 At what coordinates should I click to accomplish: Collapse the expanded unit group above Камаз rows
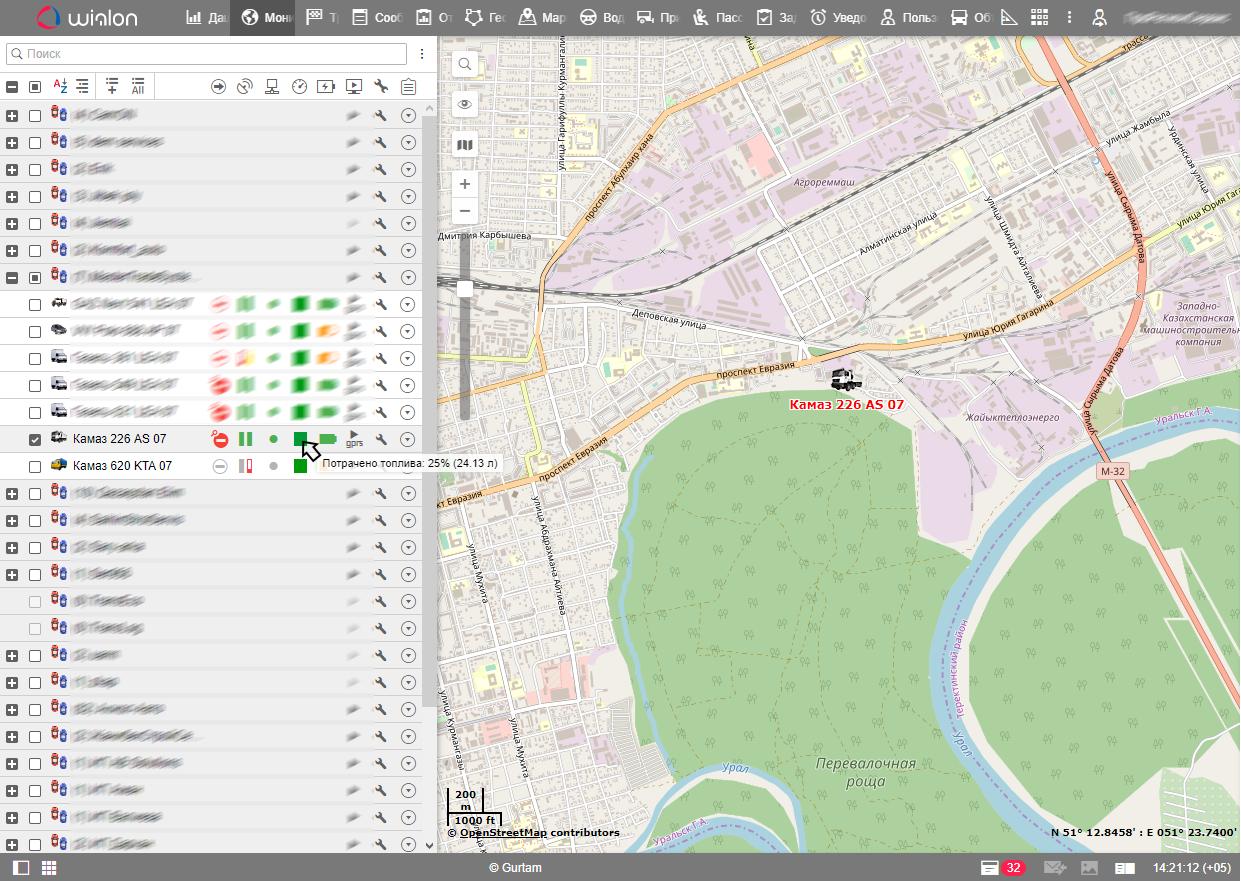(12, 277)
